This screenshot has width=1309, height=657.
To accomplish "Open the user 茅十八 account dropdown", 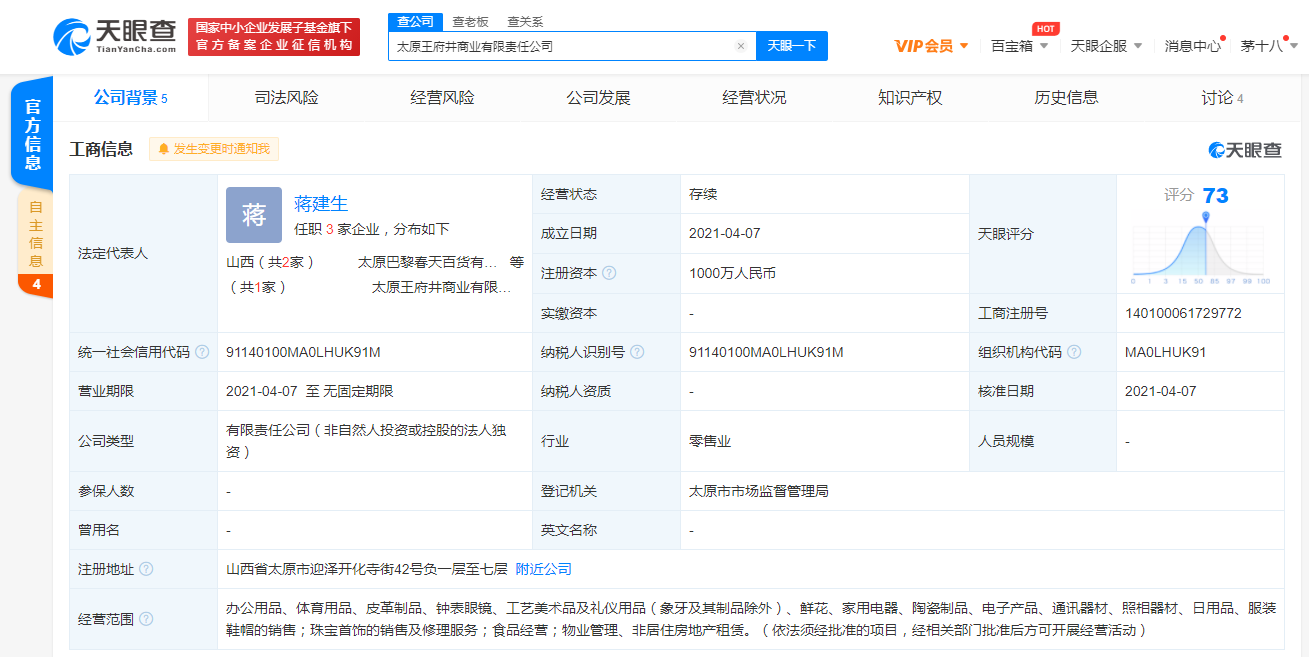I will (x=1267, y=46).
